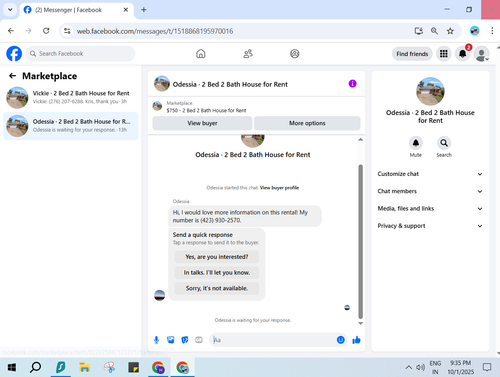
Task: Click the purple conversation information icon
Action: [352, 84]
